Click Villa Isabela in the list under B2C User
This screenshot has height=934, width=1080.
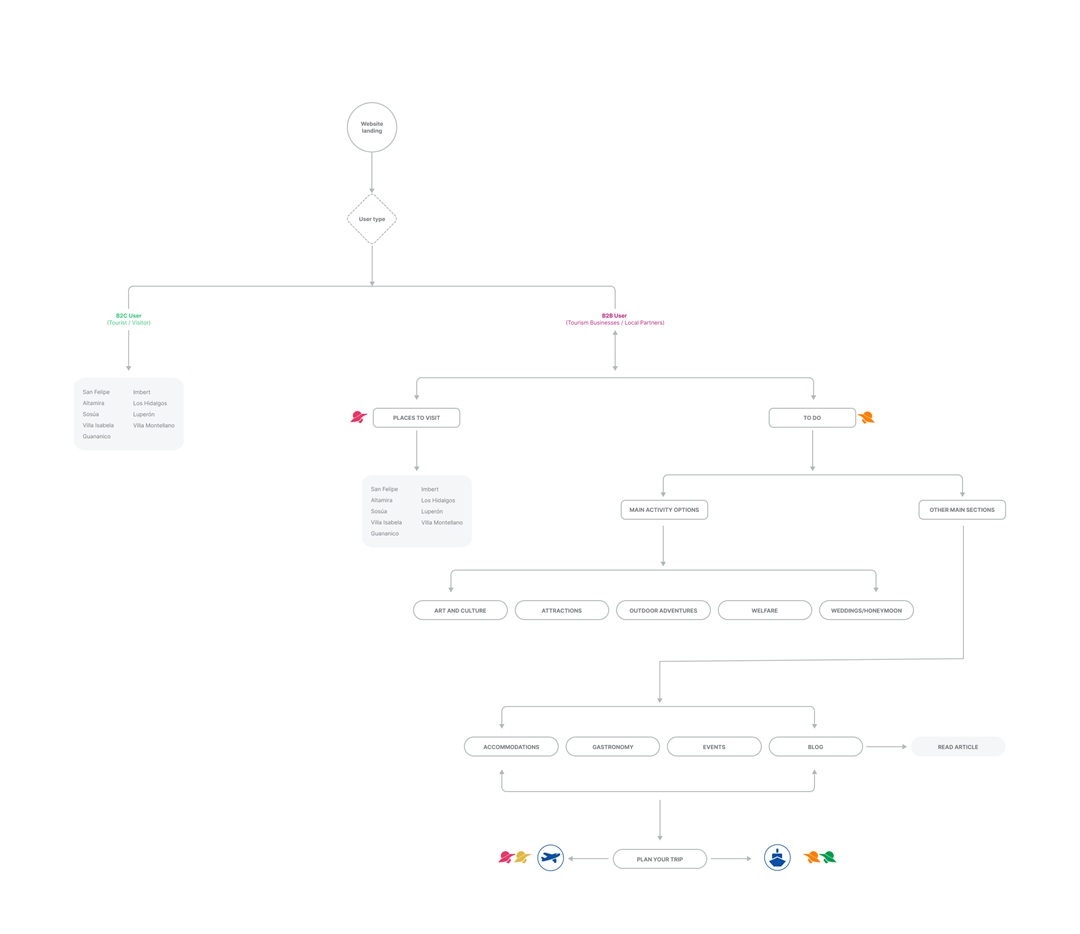click(98, 425)
